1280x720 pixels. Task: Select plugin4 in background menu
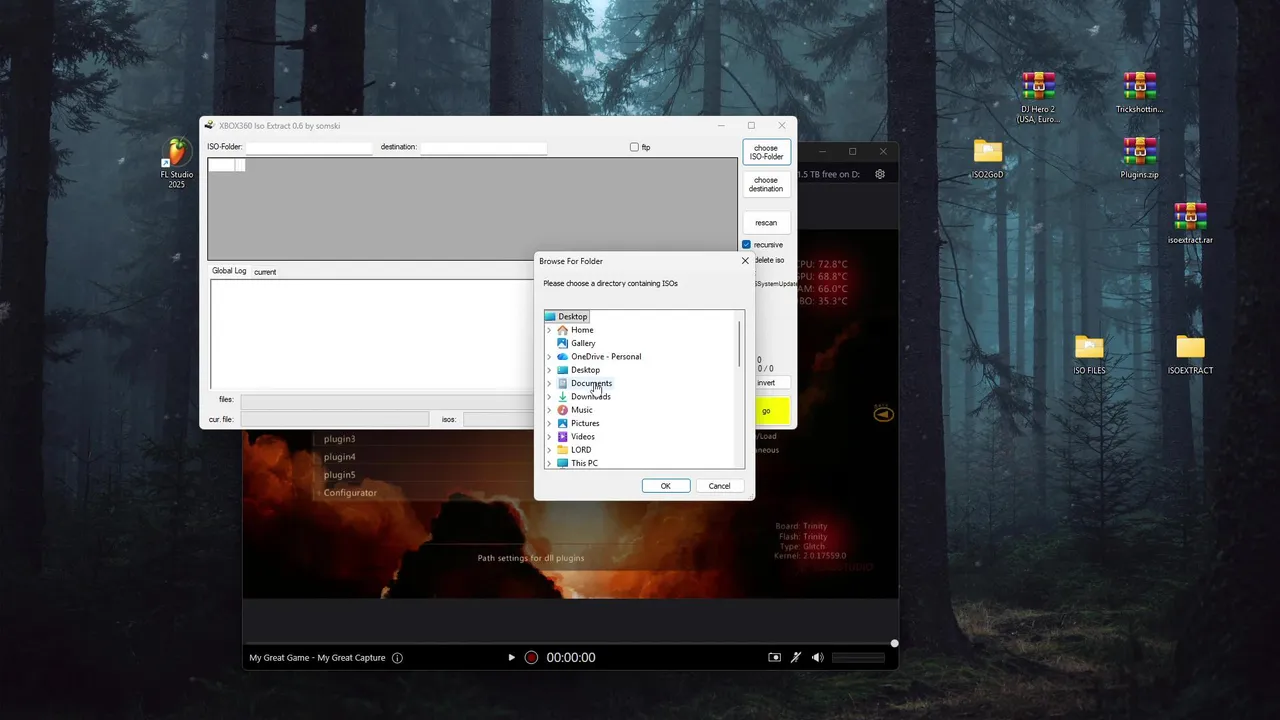pos(339,457)
